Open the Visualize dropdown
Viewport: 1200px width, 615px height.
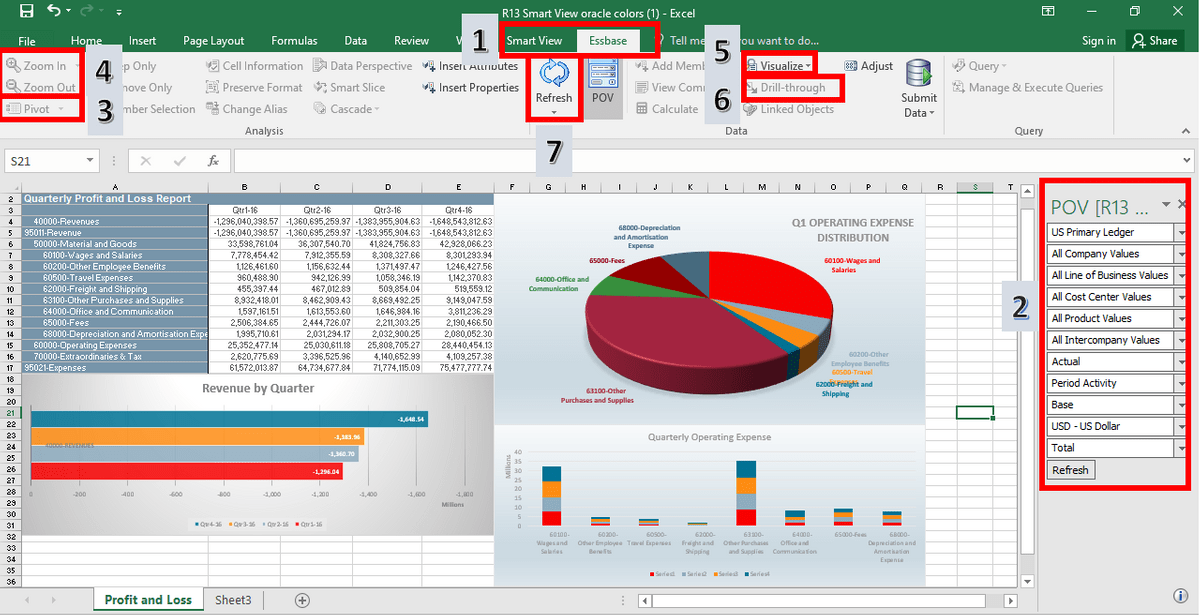[x=779, y=66]
